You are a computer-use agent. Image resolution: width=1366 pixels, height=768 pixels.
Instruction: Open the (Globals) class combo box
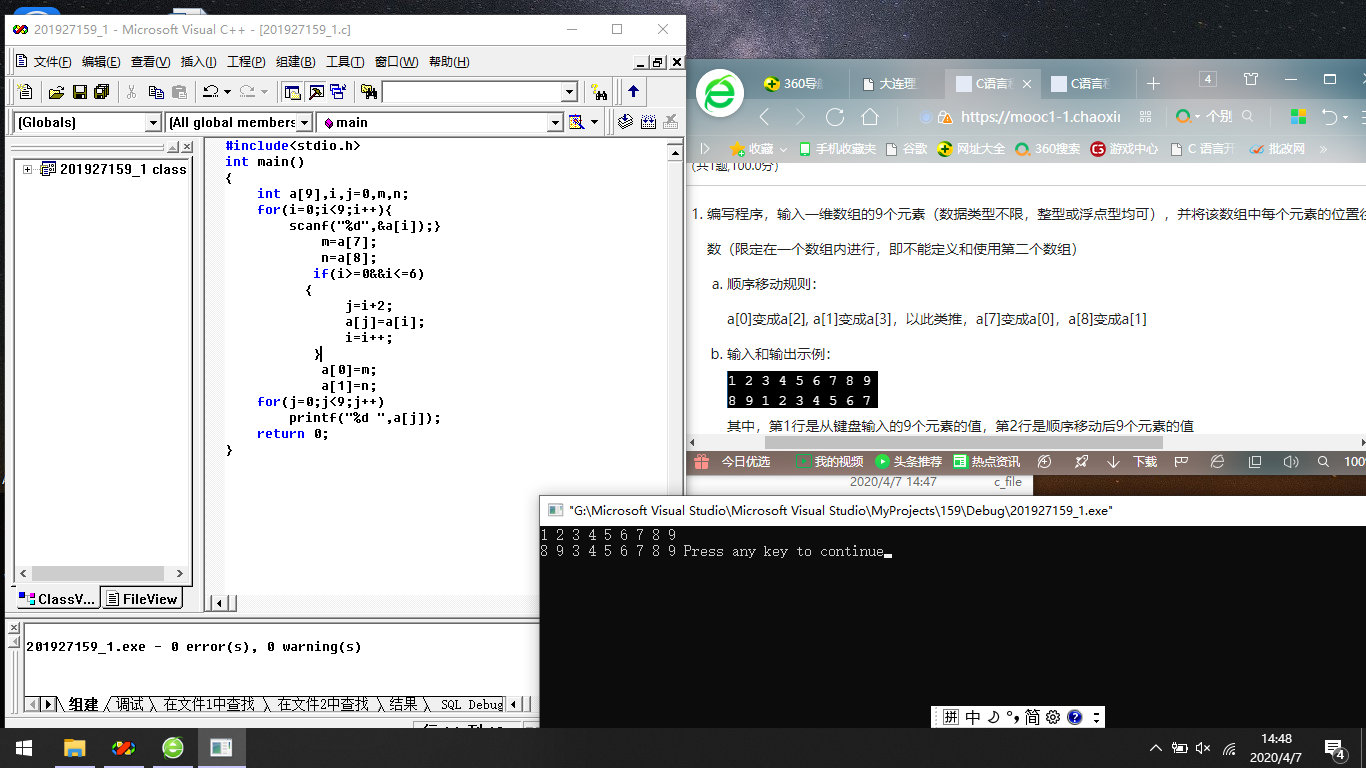pos(88,122)
